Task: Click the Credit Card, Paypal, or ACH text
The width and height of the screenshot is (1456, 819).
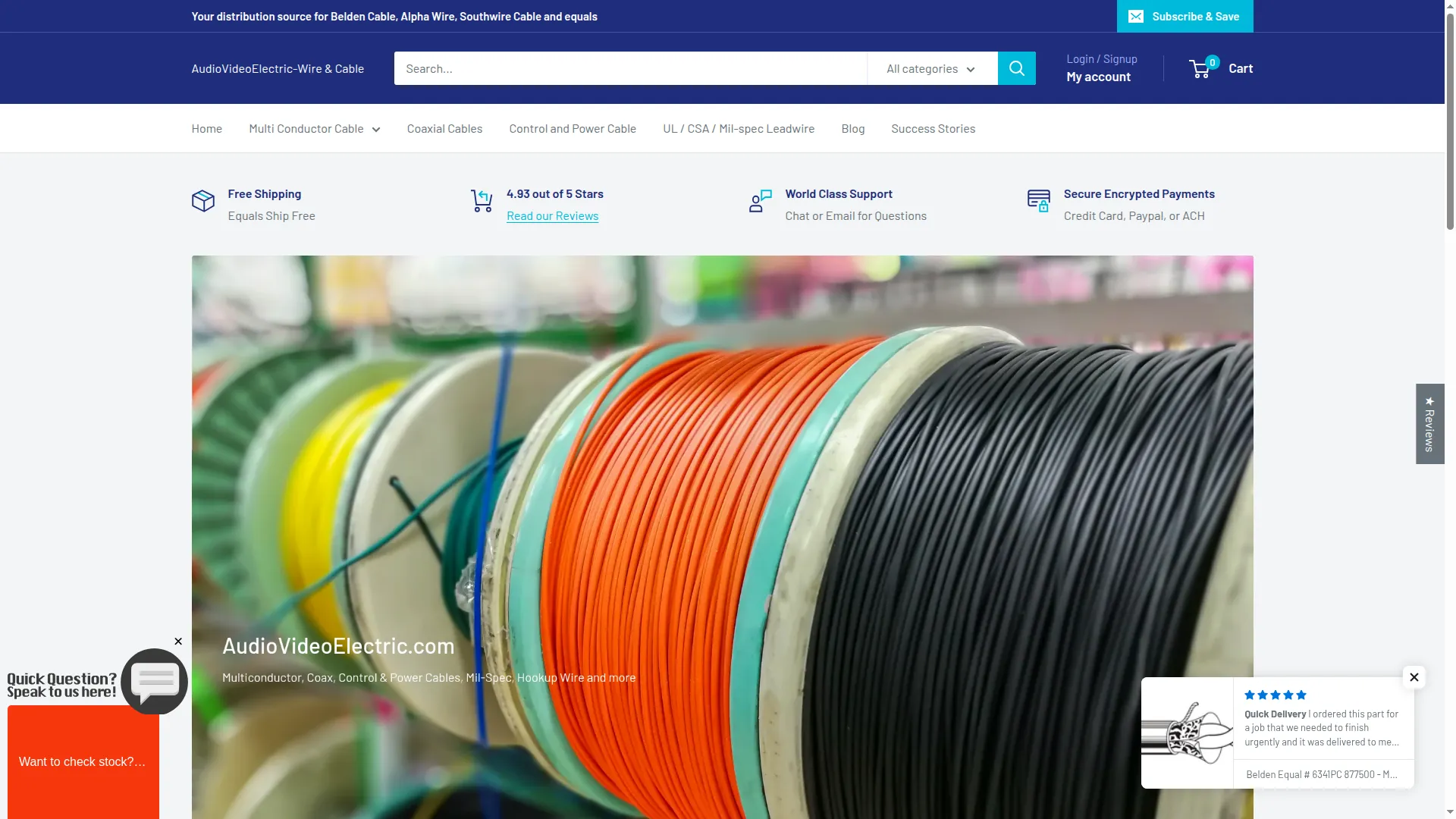Action: click(1134, 216)
